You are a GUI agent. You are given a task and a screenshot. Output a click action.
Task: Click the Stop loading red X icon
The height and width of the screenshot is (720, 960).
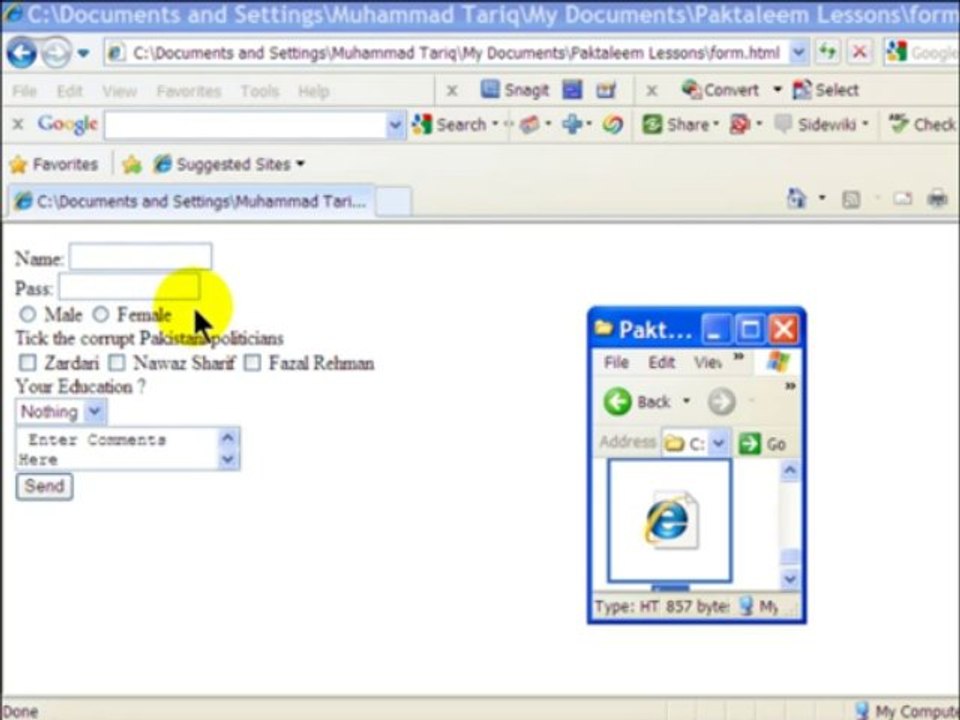click(x=860, y=53)
